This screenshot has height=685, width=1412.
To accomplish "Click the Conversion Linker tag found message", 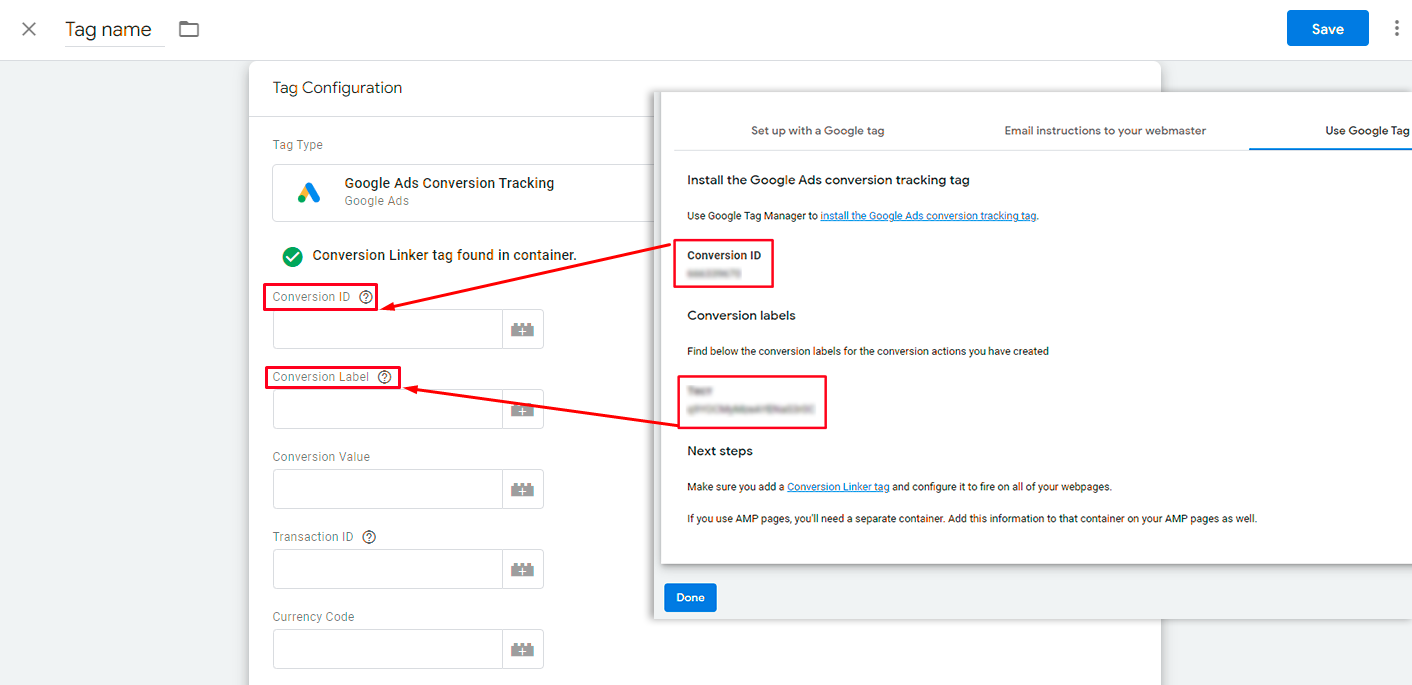I will coord(444,256).
